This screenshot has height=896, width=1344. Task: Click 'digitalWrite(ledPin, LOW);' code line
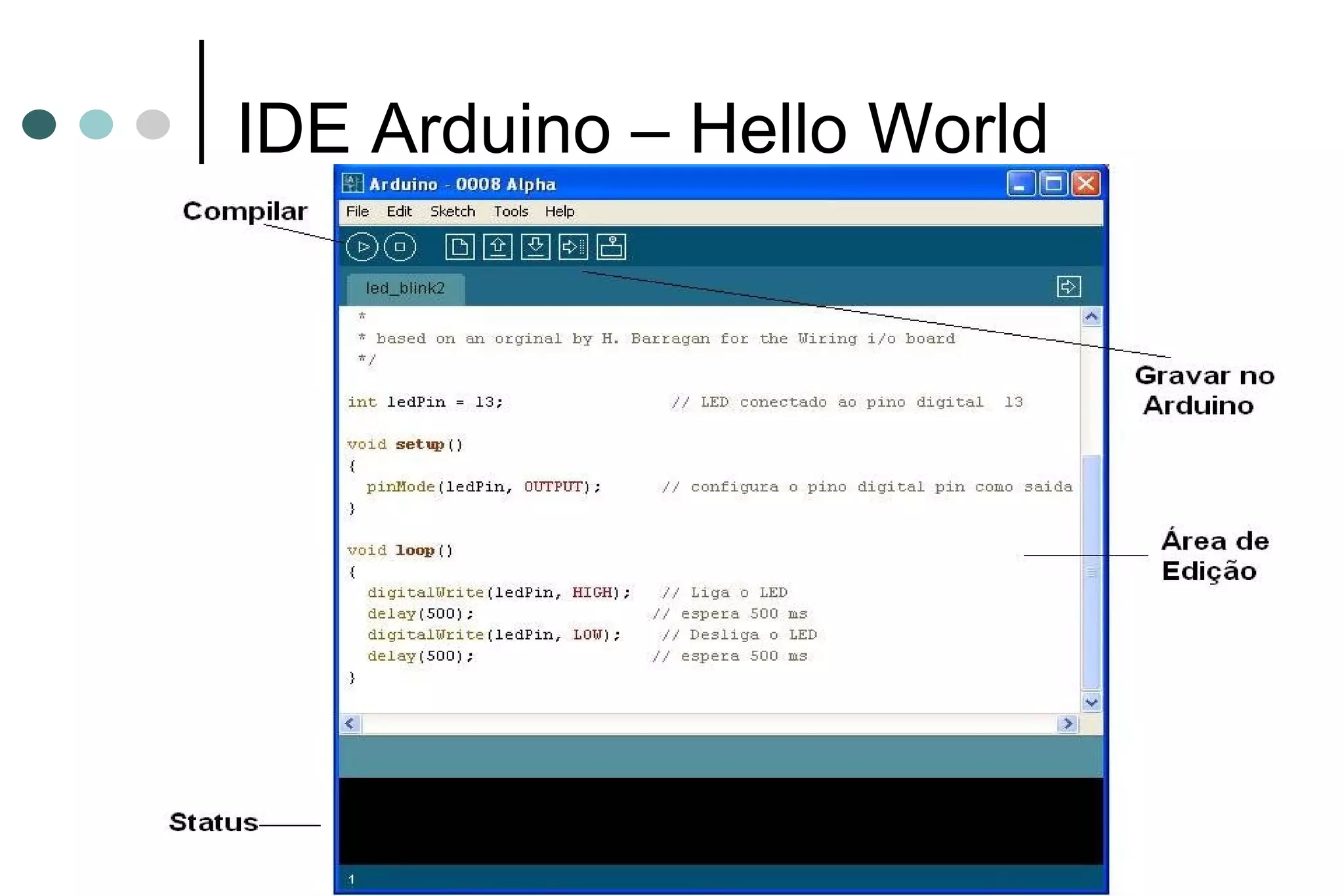(494, 635)
